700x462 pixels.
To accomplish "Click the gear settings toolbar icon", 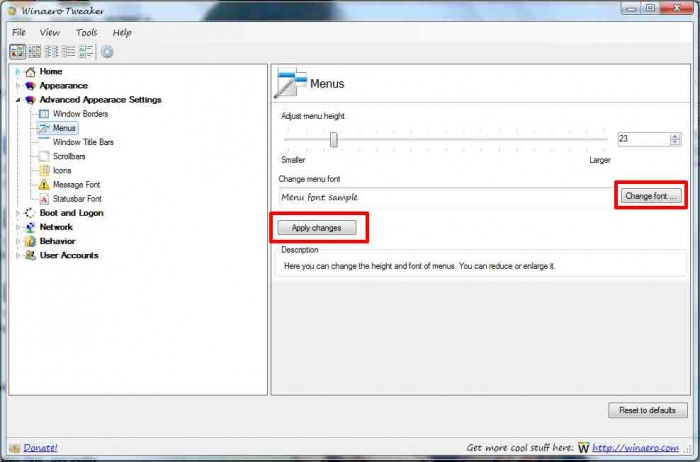I will coord(107,52).
